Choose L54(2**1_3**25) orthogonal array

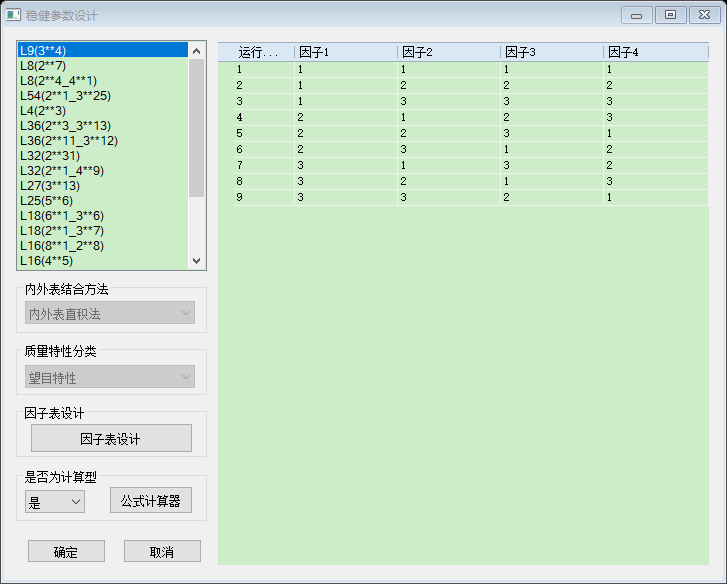pos(65,95)
